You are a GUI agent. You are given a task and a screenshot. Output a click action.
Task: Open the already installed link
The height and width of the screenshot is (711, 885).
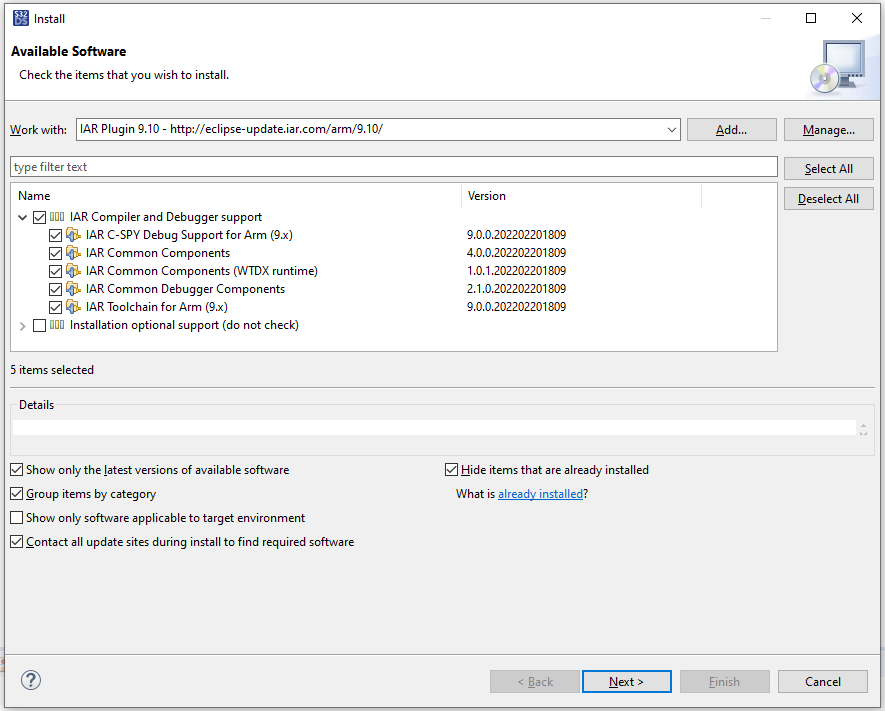coord(540,494)
